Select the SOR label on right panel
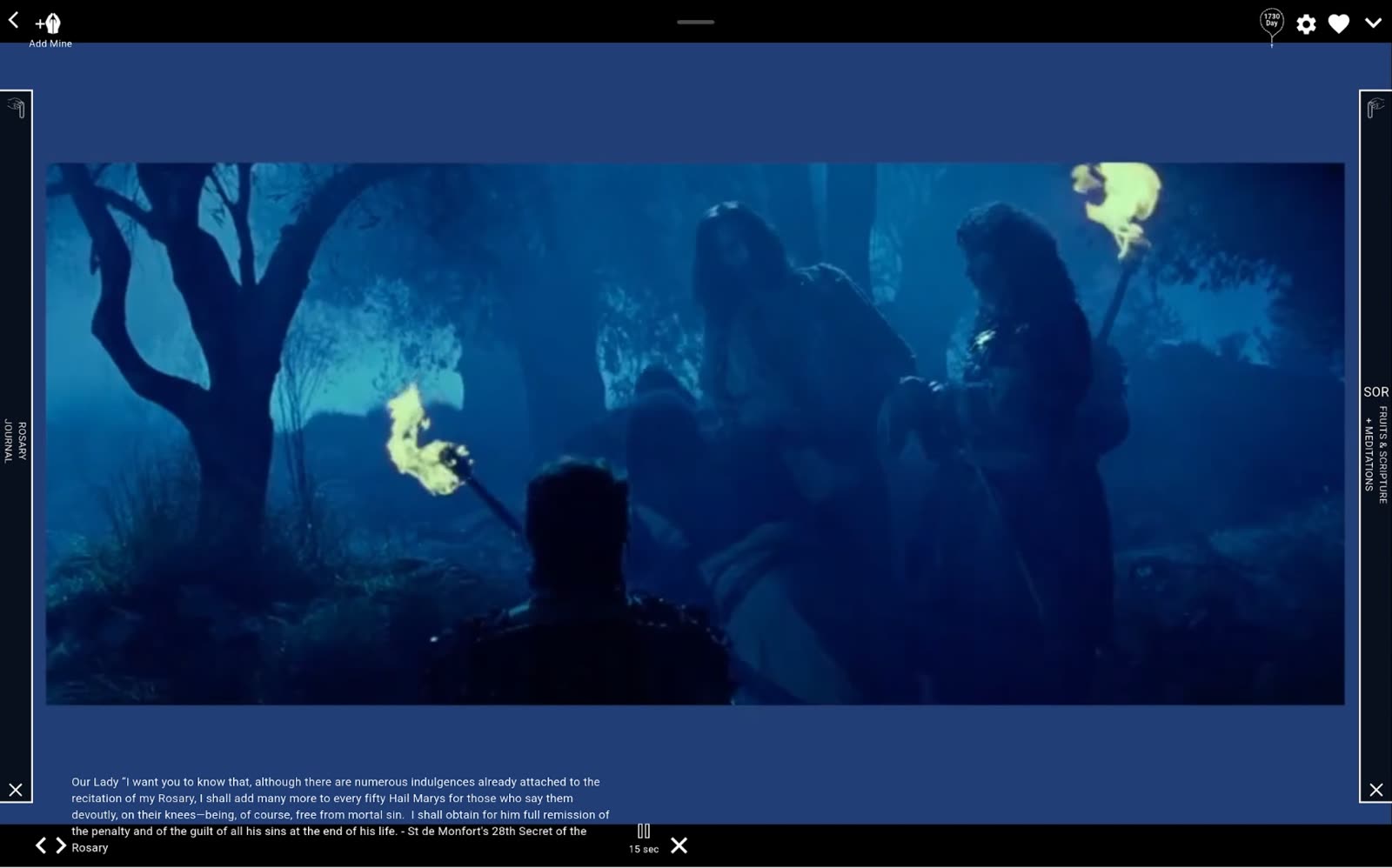The height and width of the screenshot is (868, 1392). pos(1375,392)
